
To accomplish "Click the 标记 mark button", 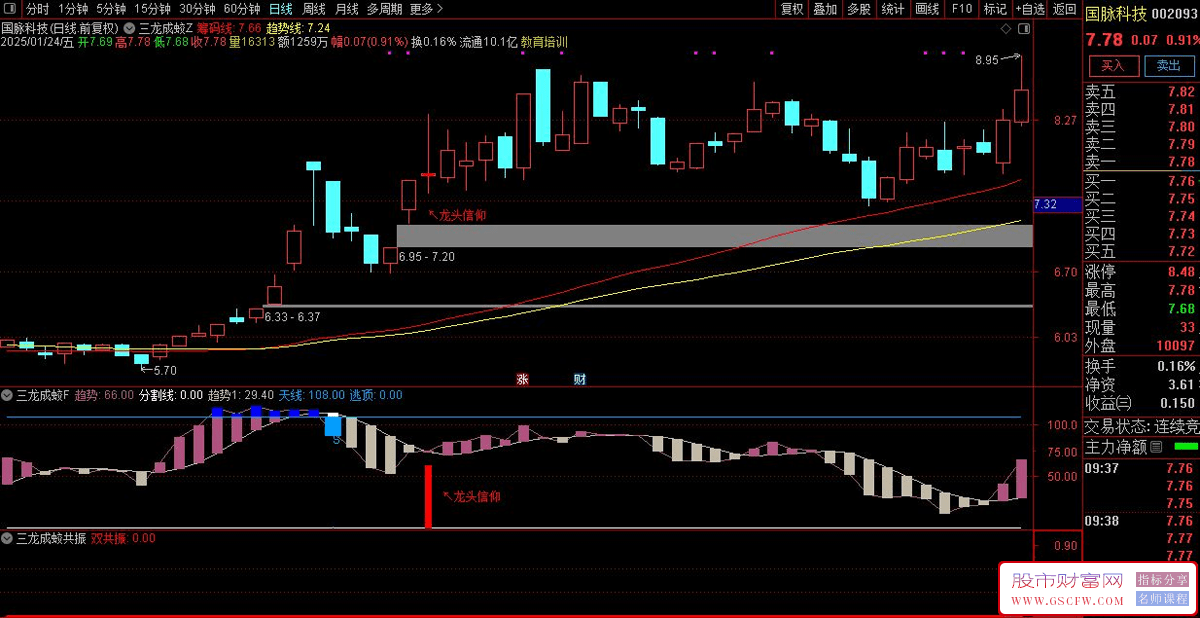I will coord(995,9).
